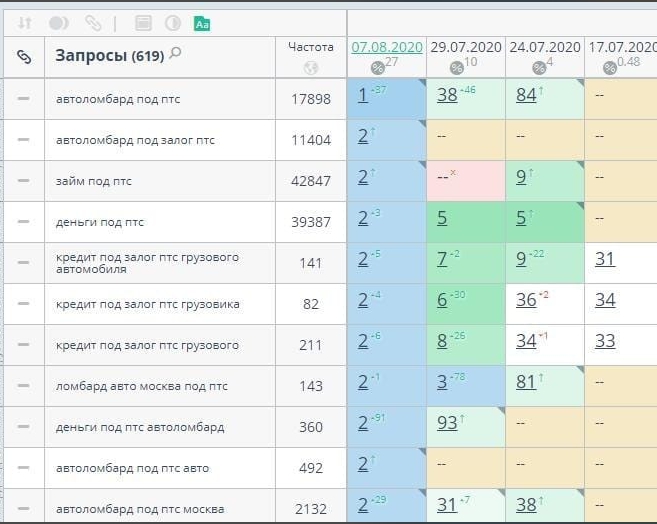Viewport: 657px width, 524px height.
Task: Click the half-circle contrast icon in toolbar
Action: pyautogui.click(x=172, y=23)
